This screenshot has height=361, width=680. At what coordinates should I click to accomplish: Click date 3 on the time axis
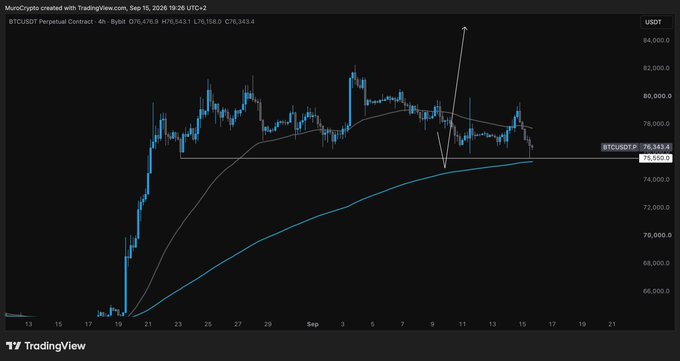coord(343,324)
